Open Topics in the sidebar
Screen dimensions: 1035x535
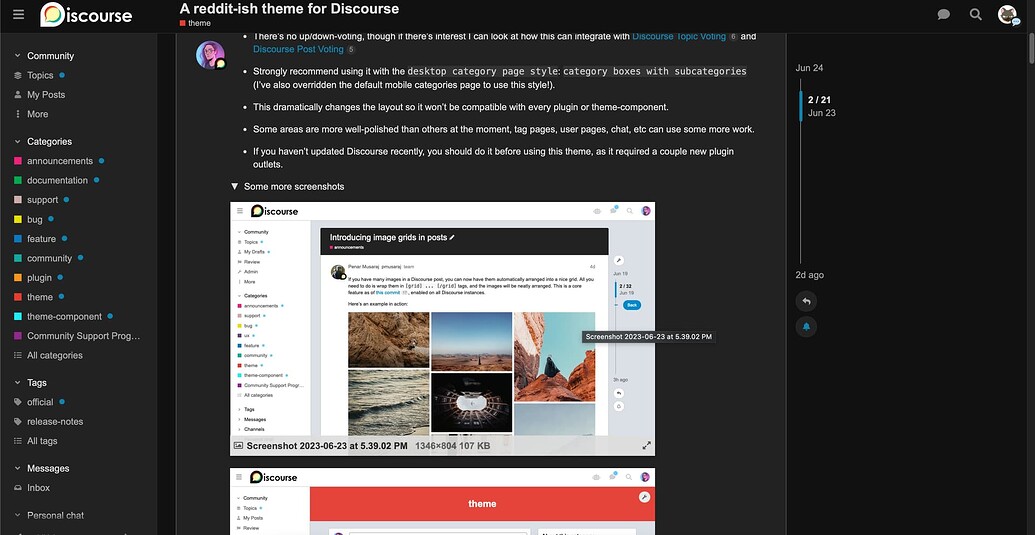(40, 75)
